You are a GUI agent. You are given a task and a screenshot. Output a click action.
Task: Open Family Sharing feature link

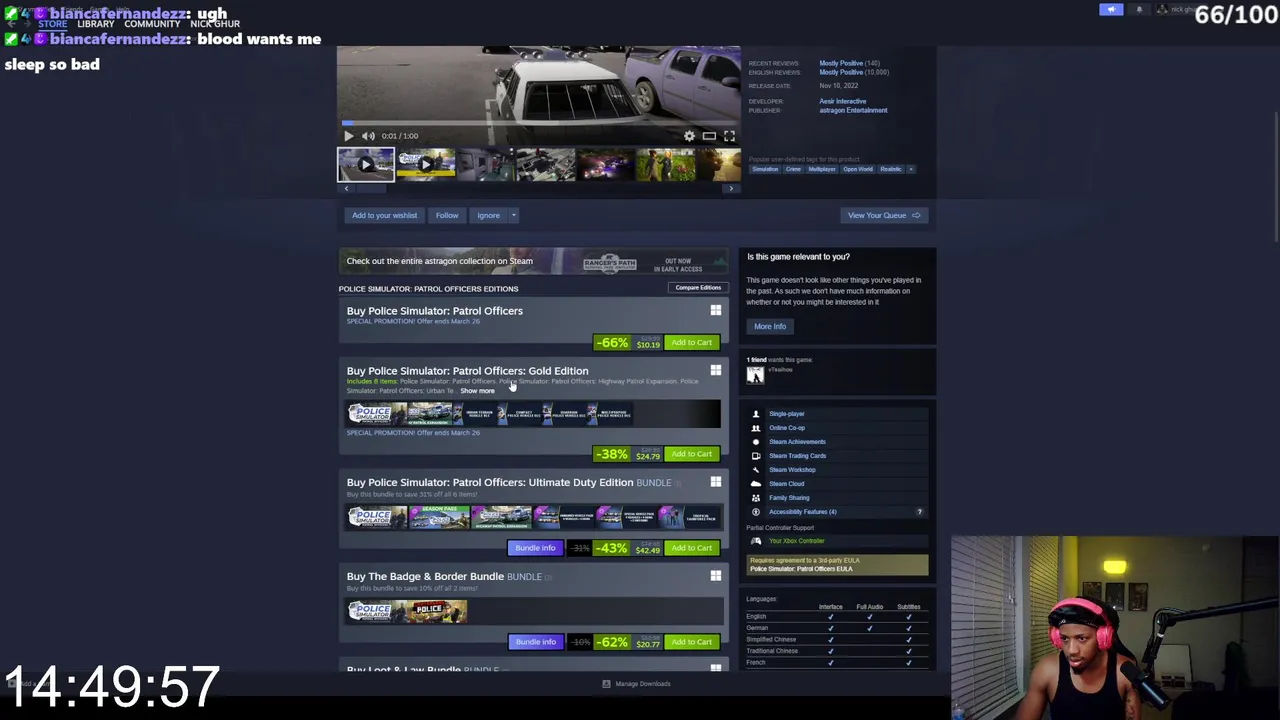click(x=789, y=498)
